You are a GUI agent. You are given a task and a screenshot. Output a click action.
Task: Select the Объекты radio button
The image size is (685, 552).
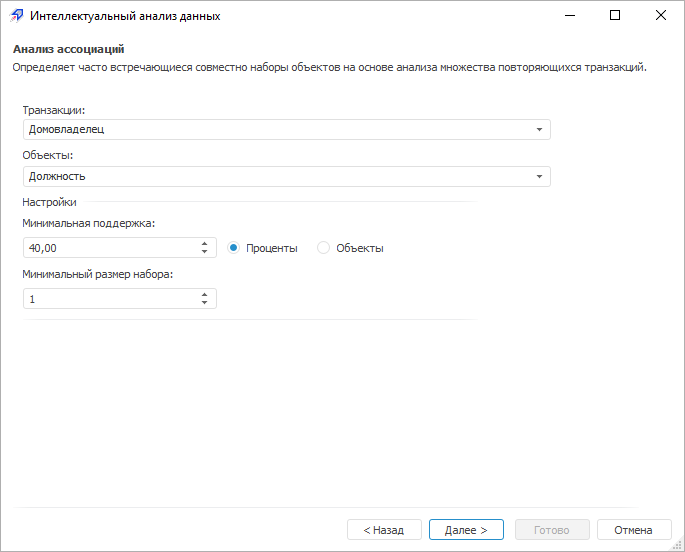point(323,248)
